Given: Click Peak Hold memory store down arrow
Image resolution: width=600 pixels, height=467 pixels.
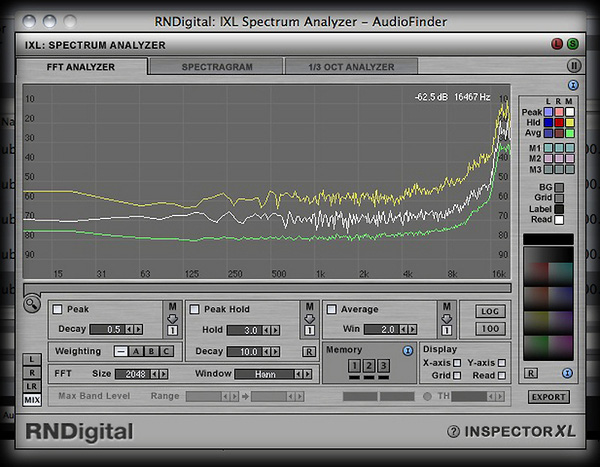Looking at the screenshot, I should [310, 319].
